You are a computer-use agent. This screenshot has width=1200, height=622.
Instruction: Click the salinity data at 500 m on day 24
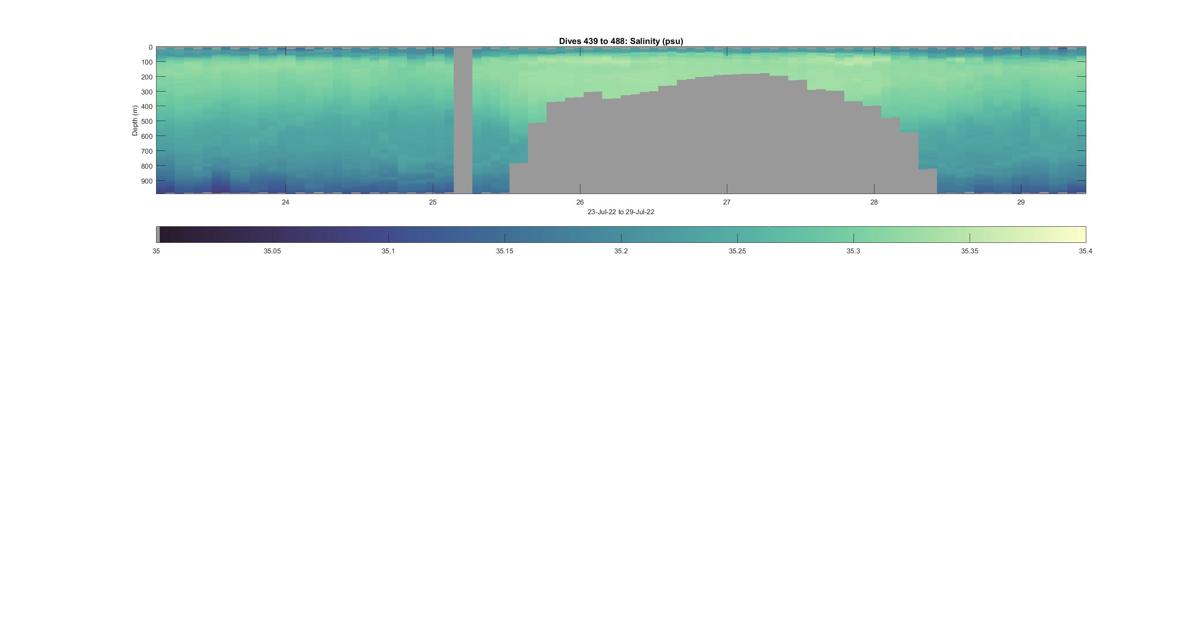tap(286, 121)
